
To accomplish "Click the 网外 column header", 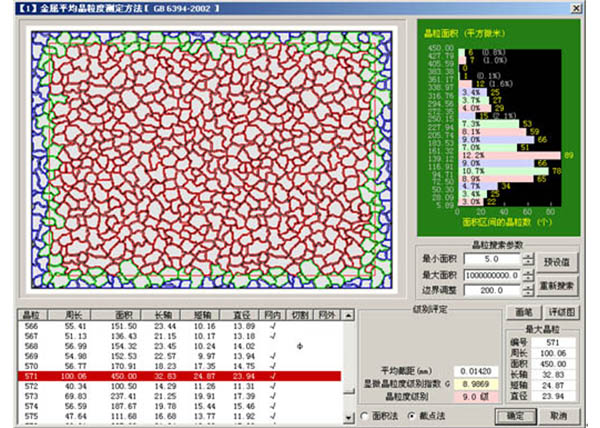I will pos(327,315).
